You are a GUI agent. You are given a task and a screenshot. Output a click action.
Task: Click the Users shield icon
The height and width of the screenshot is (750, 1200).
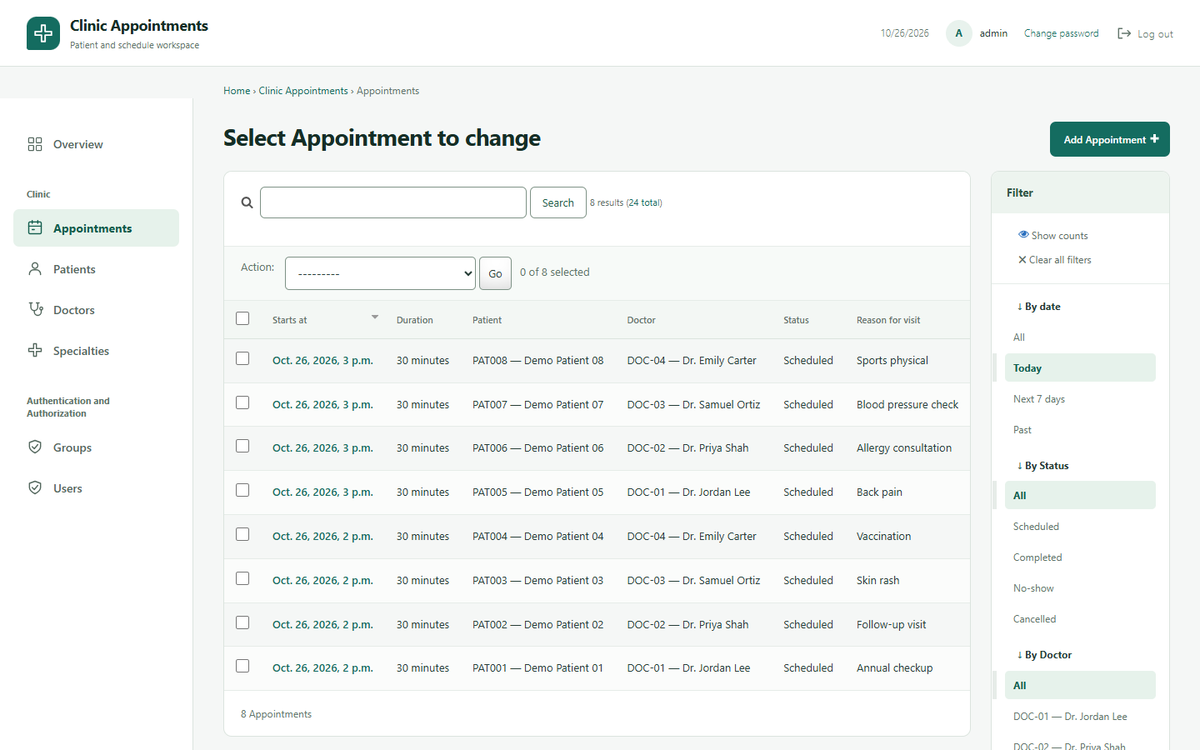pos(35,488)
